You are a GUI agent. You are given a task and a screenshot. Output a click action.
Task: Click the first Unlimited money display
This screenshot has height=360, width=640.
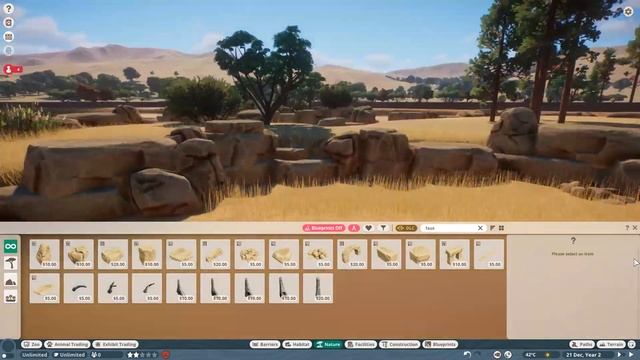coord(35,355)
